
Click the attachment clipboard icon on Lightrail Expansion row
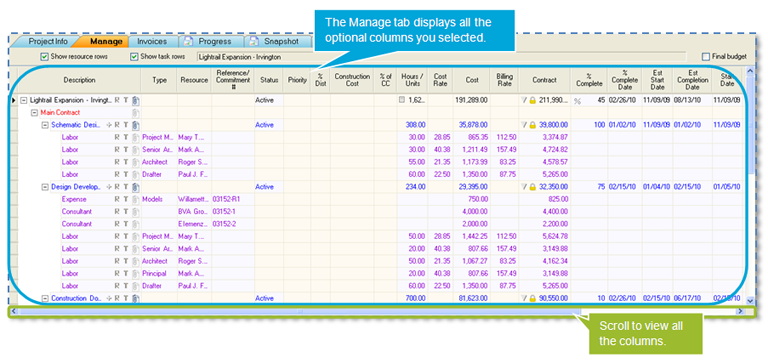coord(136,100)
